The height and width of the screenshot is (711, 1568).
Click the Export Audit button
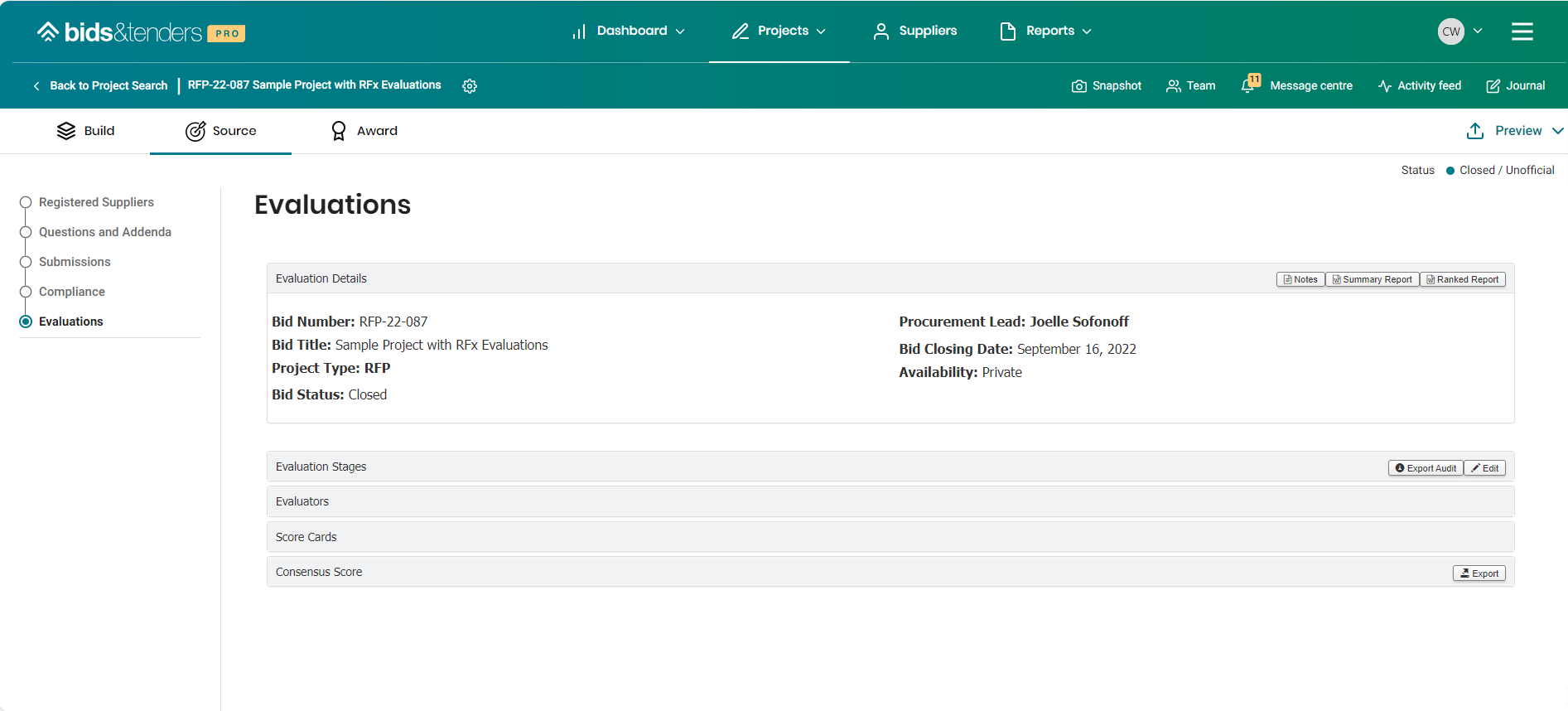pos(1425,468)
